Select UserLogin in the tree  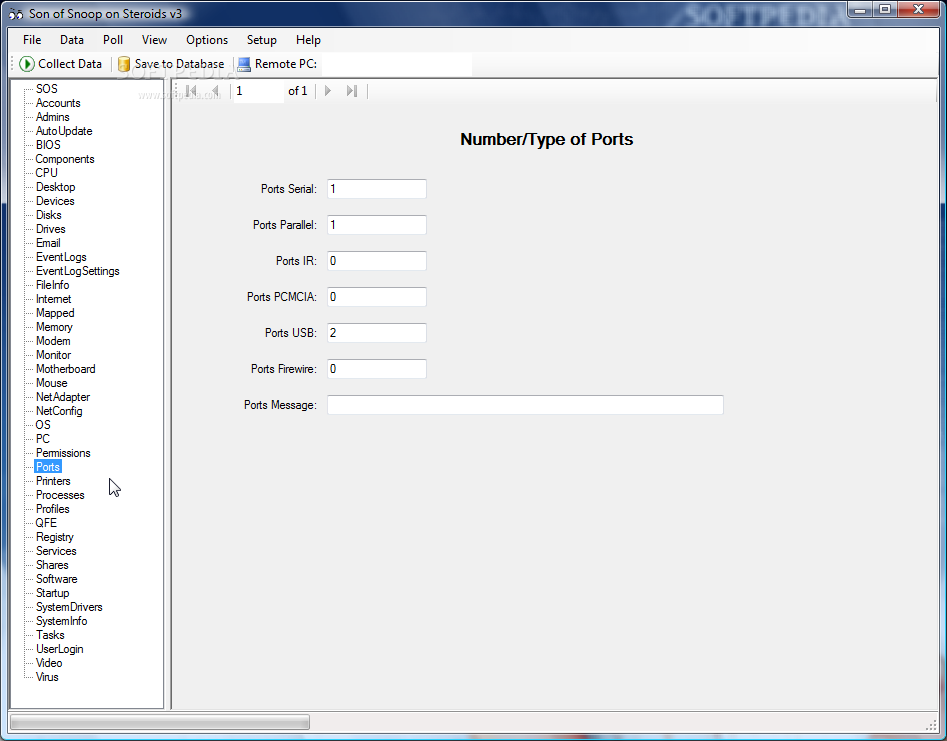pos(60,649)
